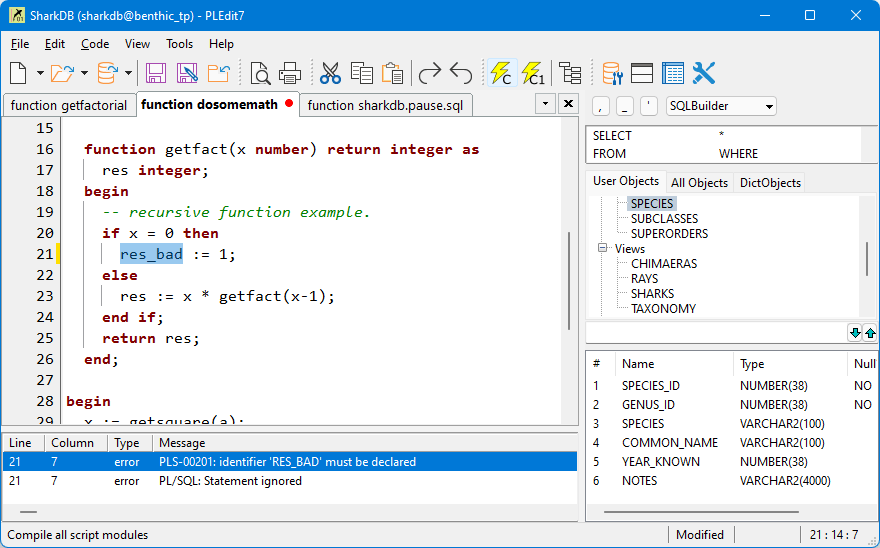Click the Print icon in the toolbar
The image size is (880, 548).
coord(290,73)
